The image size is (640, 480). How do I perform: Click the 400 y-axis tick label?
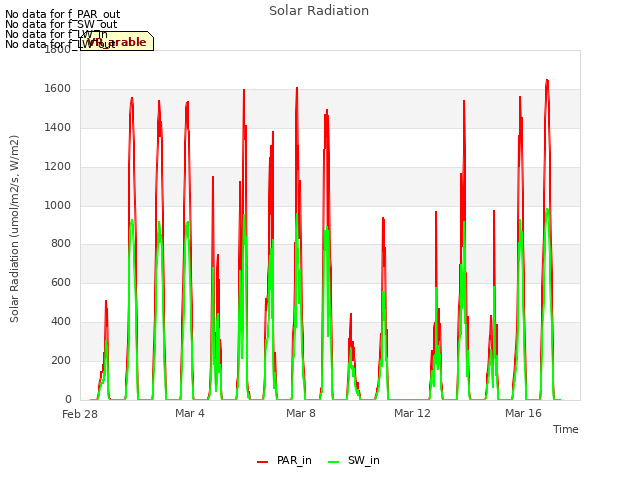click(x=61, y=322)
